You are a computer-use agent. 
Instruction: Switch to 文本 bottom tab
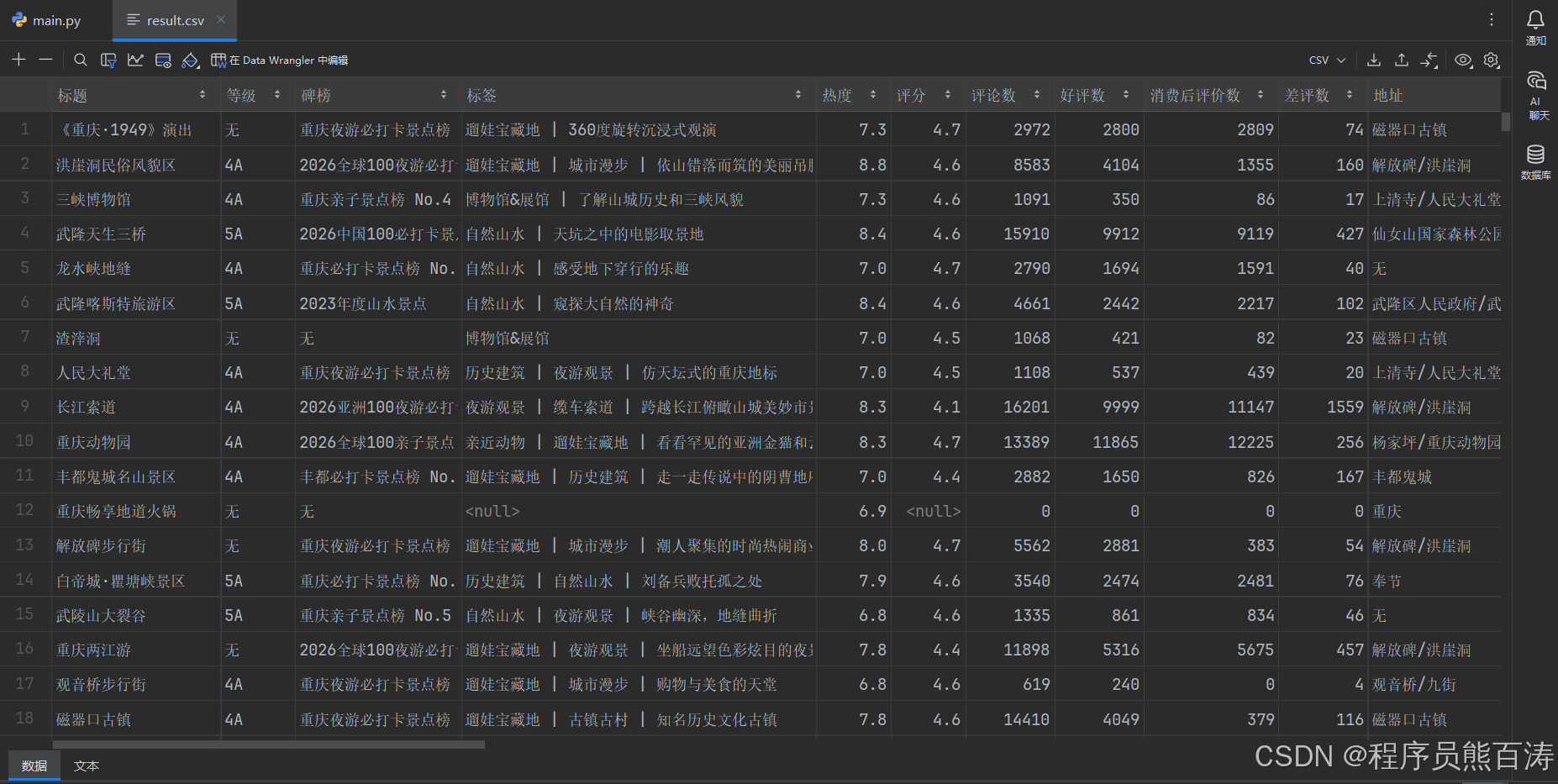[87, 766]
